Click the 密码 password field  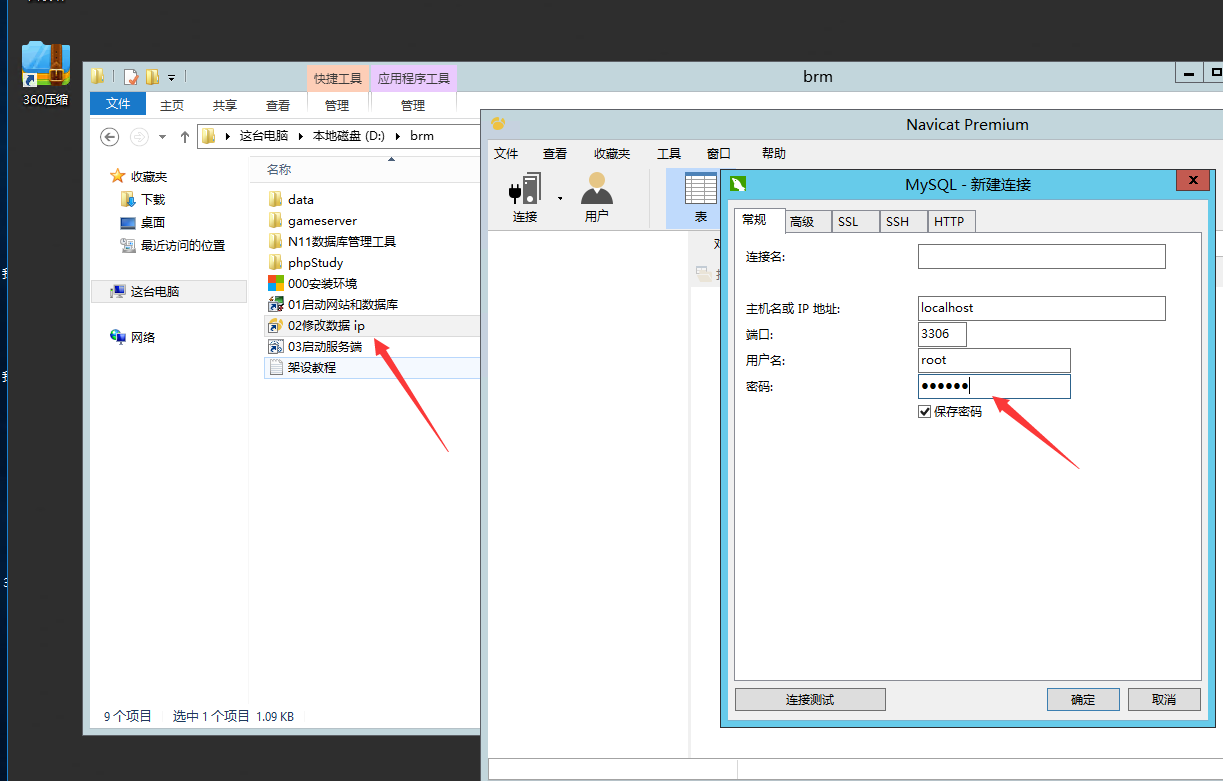[994, 386]
